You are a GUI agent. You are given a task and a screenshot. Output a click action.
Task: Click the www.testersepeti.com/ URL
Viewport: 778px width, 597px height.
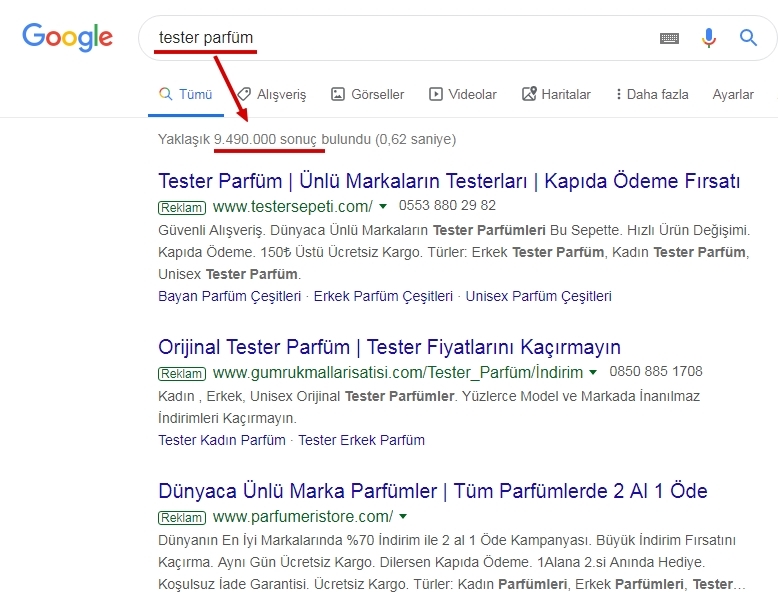[x=293, y=206]
